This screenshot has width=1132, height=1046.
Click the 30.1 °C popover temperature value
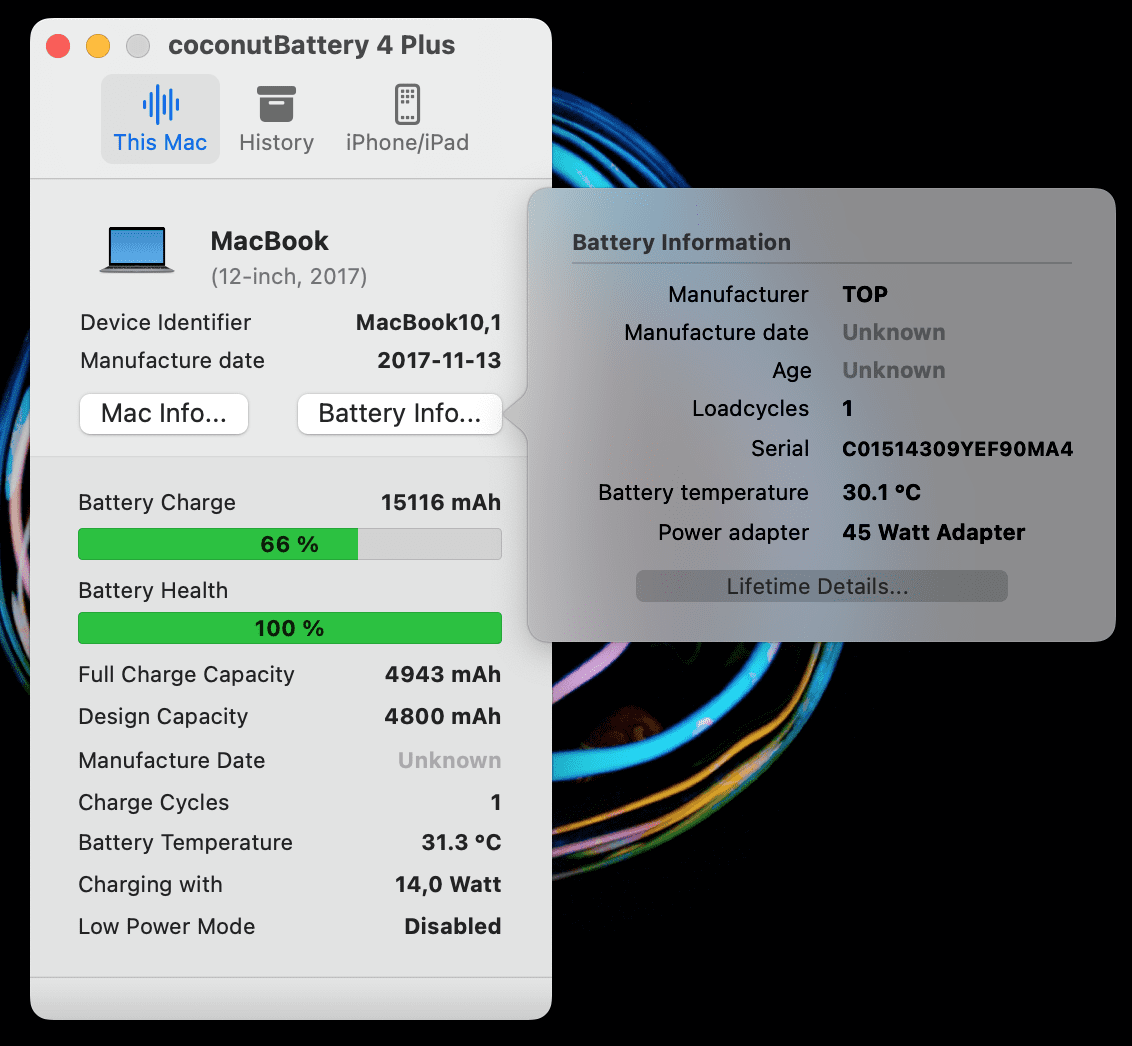pyautogui.click(x=881, y=492)
